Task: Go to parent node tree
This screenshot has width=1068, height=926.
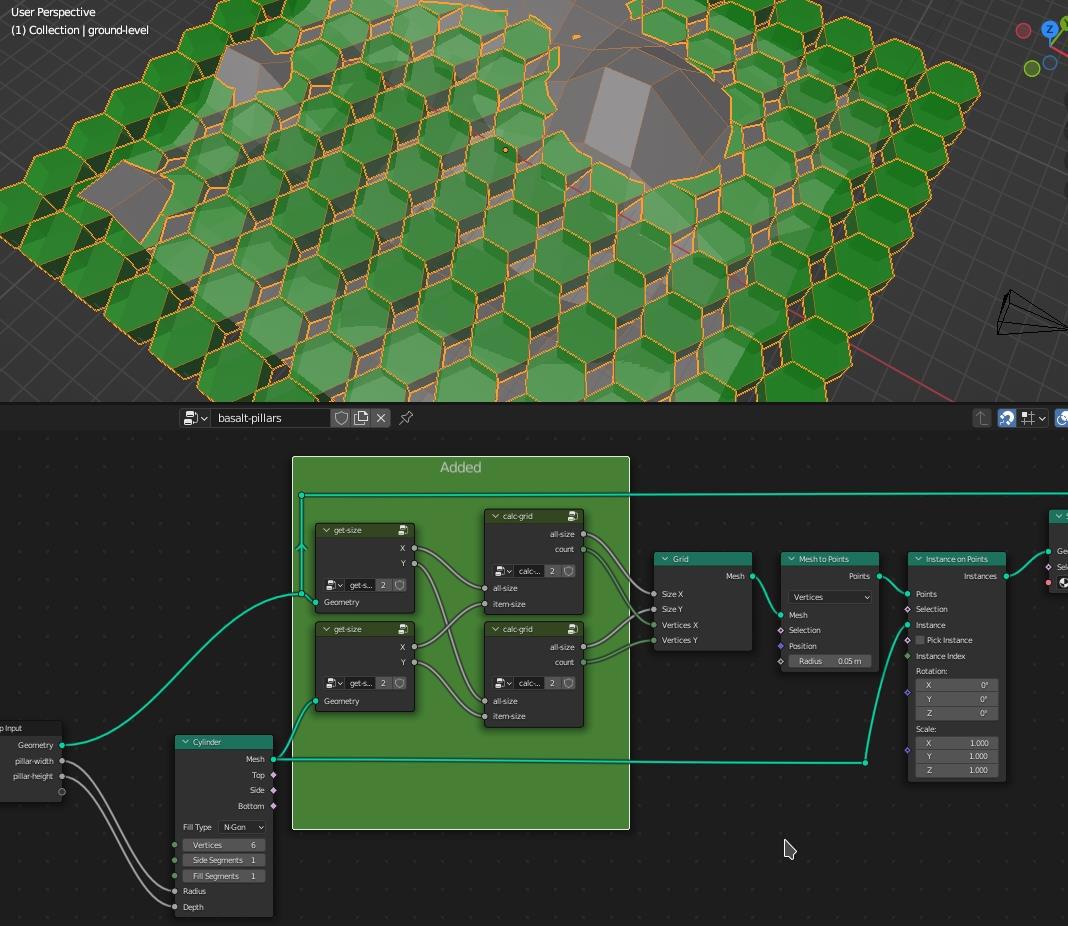Action: pyautogui.click(x=982, y=418)
